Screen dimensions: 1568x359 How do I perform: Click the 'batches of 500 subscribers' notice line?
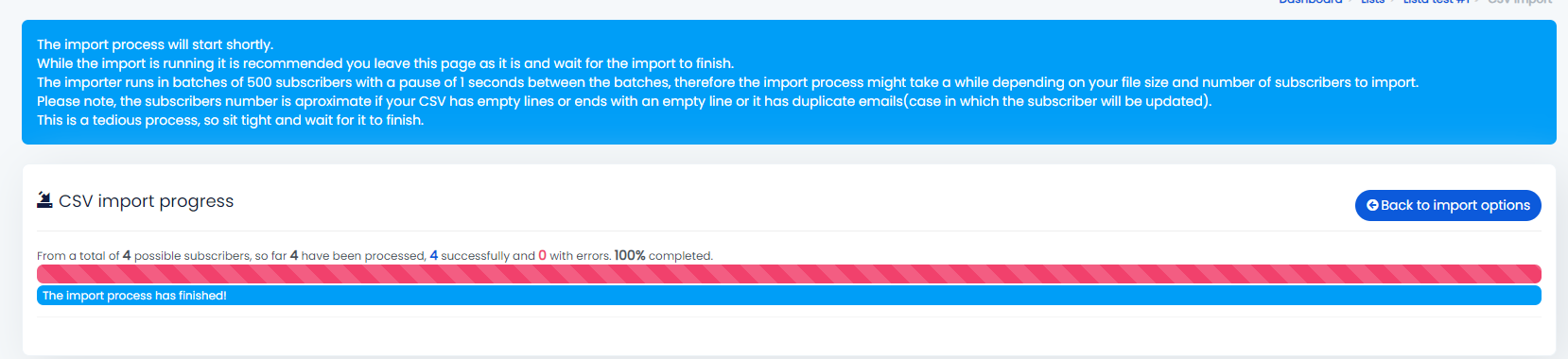727,82
